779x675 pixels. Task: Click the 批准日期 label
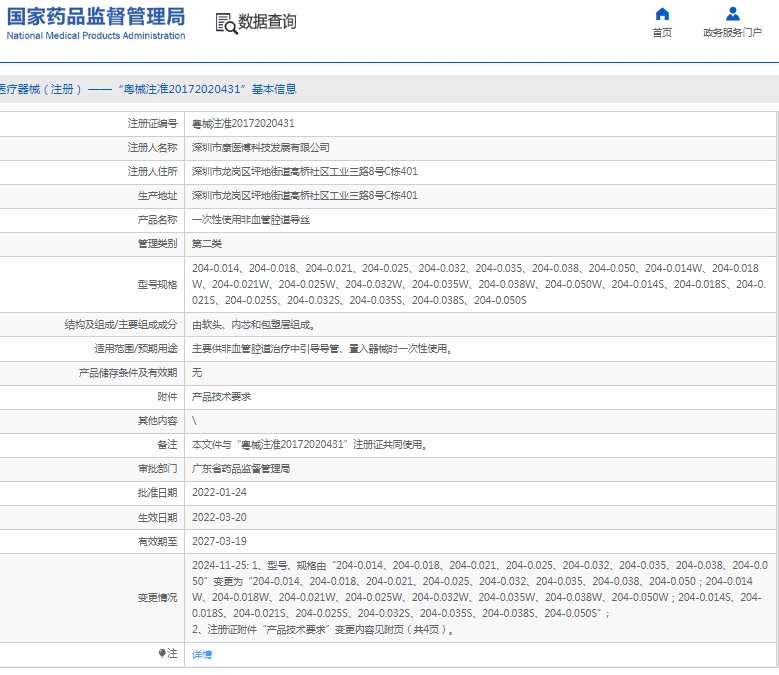[x=157, y=492]
